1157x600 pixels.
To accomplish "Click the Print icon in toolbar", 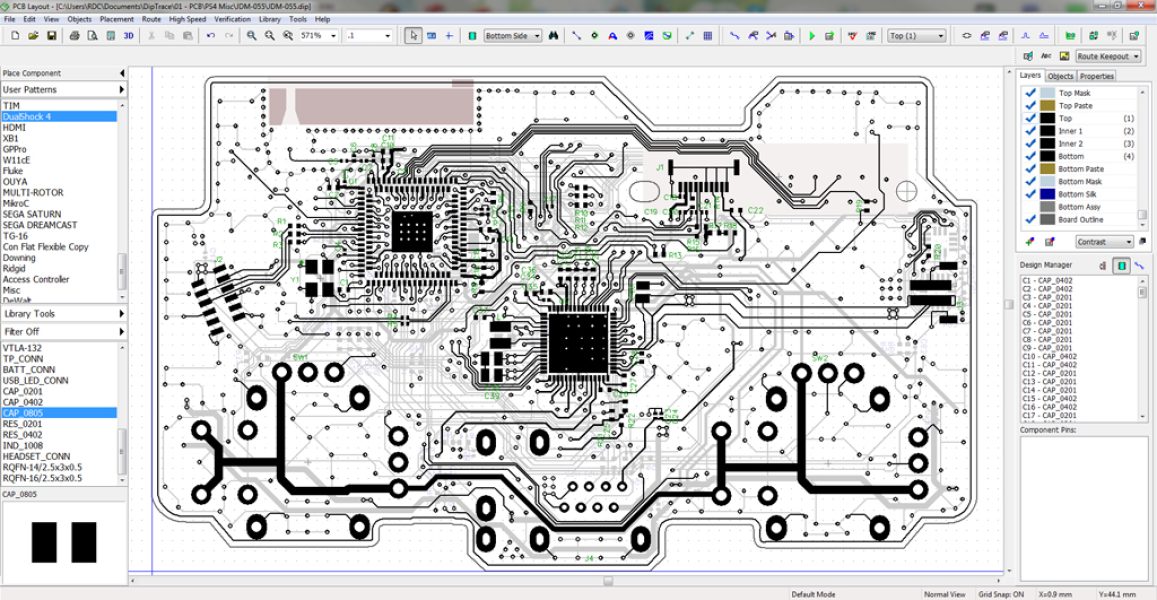I will (74, 36).
